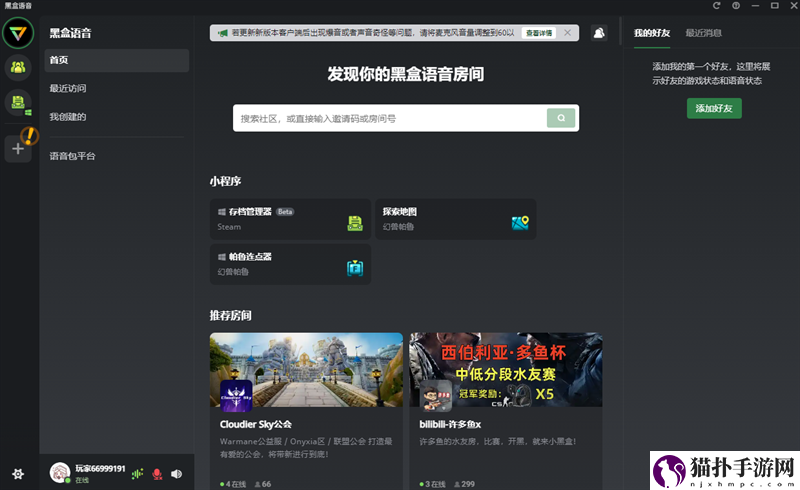Click the info circle icon in title bar

(736, 6)
